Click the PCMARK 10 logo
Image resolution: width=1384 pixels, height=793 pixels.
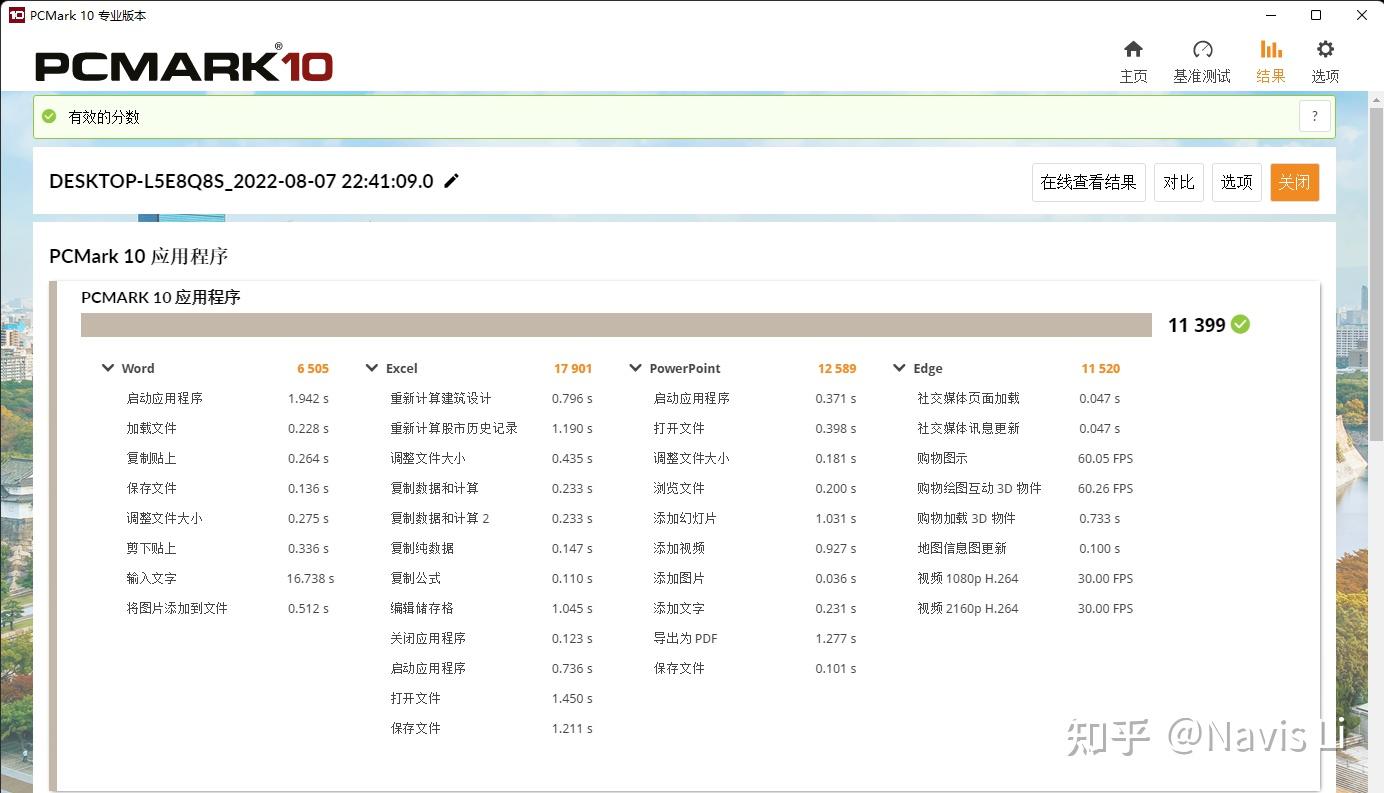[184, 64]
